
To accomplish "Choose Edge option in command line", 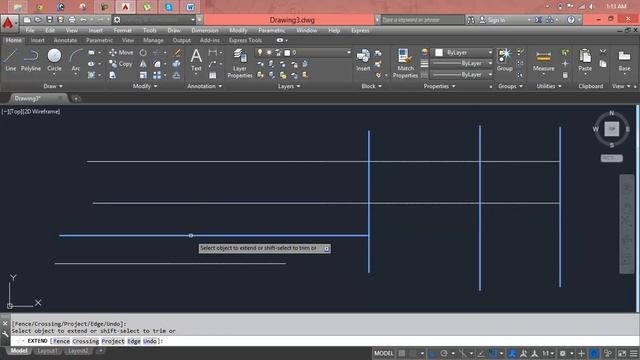I will click(134, 341).
